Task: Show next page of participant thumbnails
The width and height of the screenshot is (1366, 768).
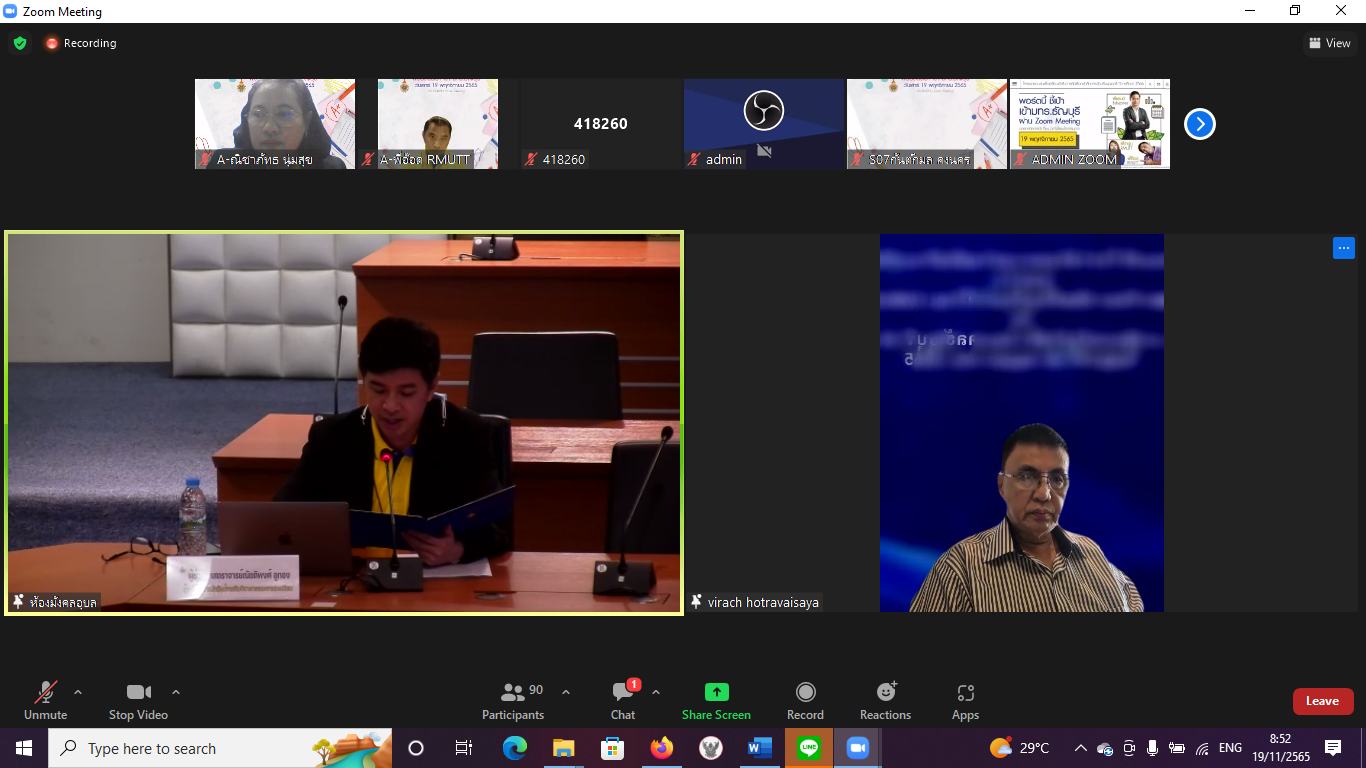Action: click(1199, 124)
